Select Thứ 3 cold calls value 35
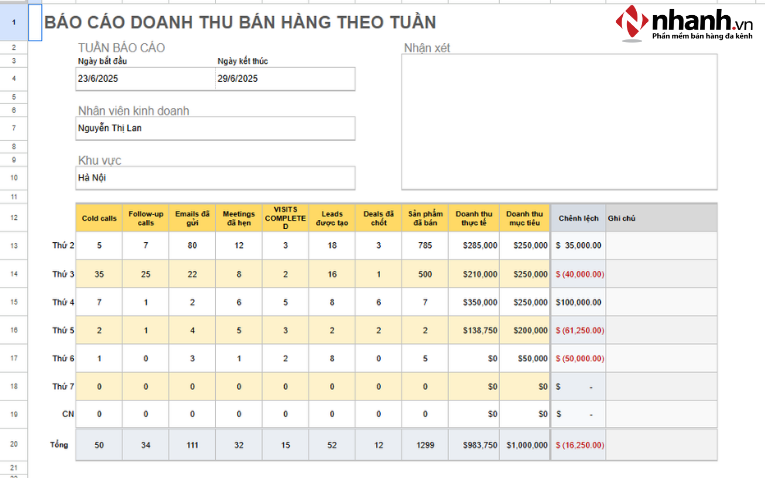The height and width of the screenshot is (478, 765). [x=99, y=274]
